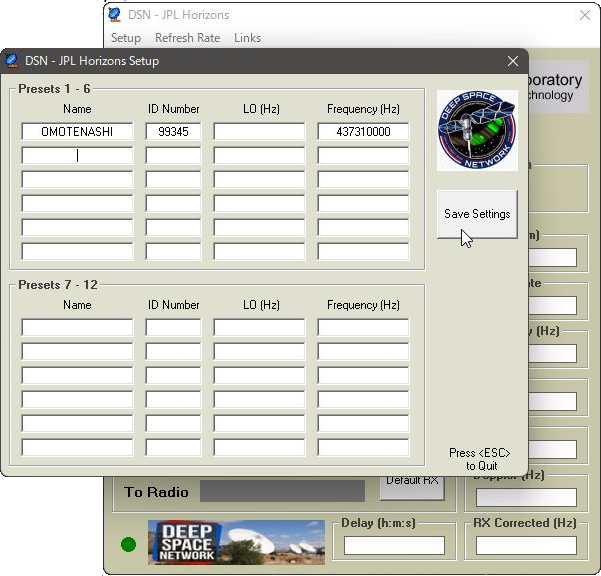Image resolution: width=601 pixels, height=576 pixels.
Task: Click the Deep Space Network logo image
Action: [x=477, y=130]
